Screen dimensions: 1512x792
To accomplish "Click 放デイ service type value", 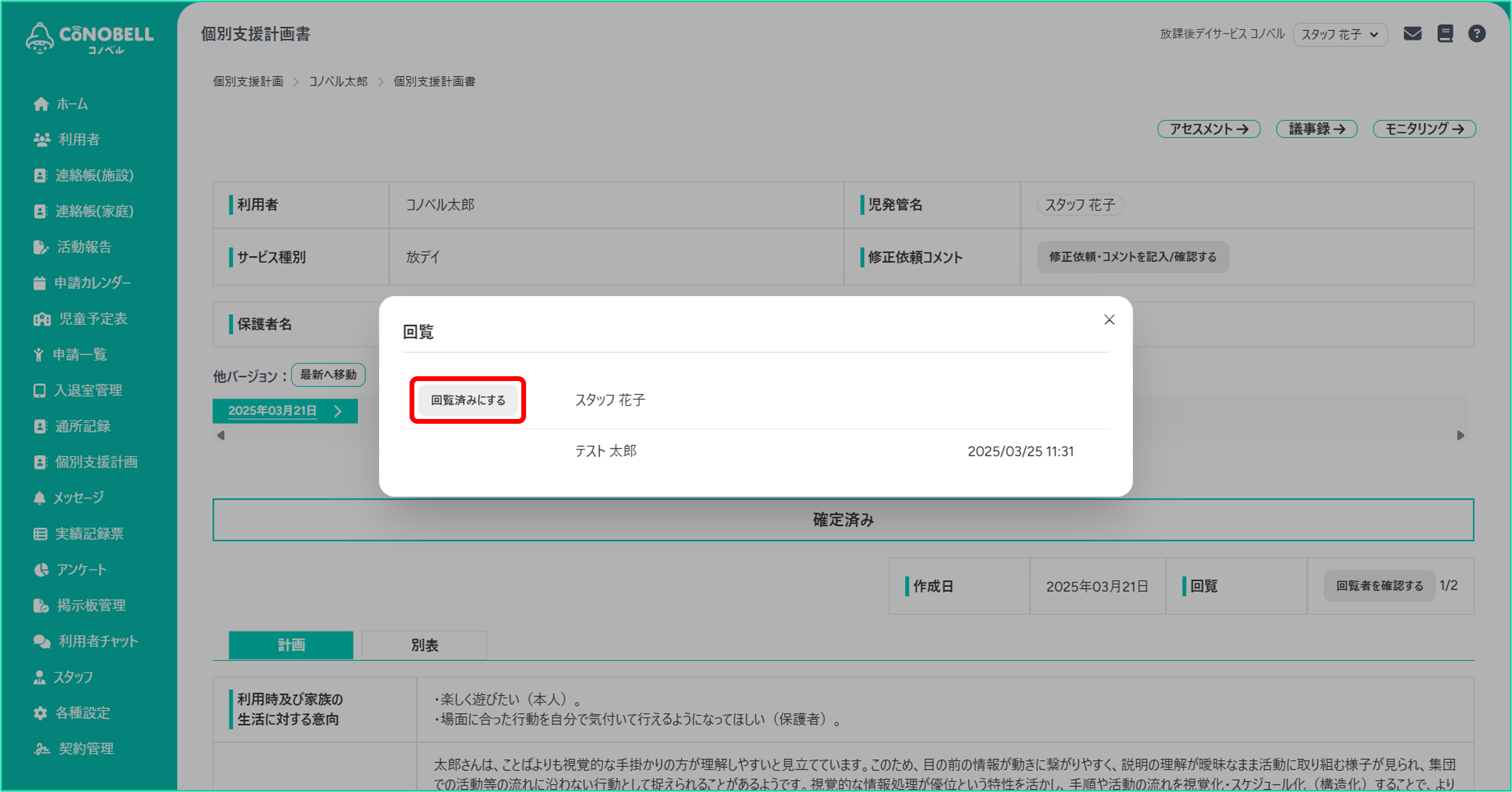I will click(x=422, y=257).
